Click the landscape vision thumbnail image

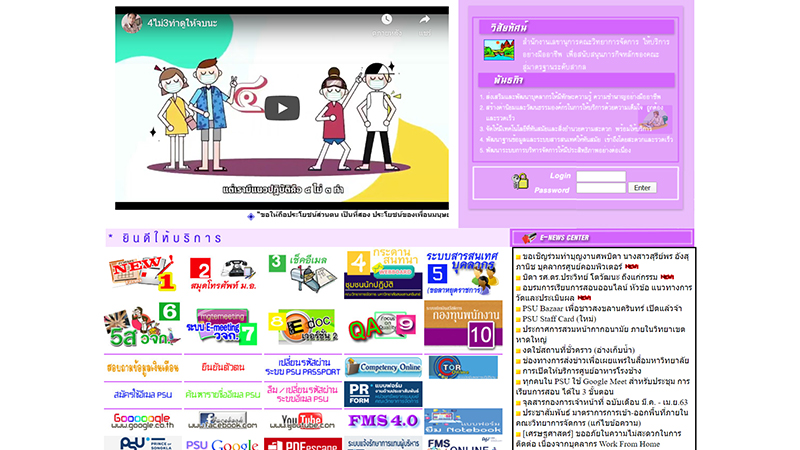pyautogui.click(x=498, y=49)
